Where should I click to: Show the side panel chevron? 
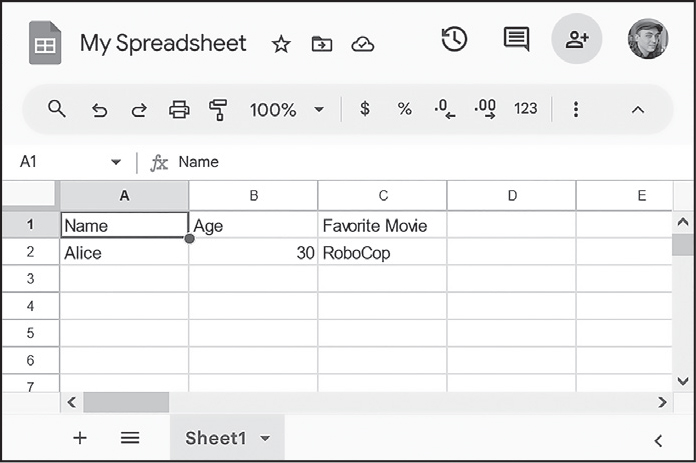[x=659, y=441]
